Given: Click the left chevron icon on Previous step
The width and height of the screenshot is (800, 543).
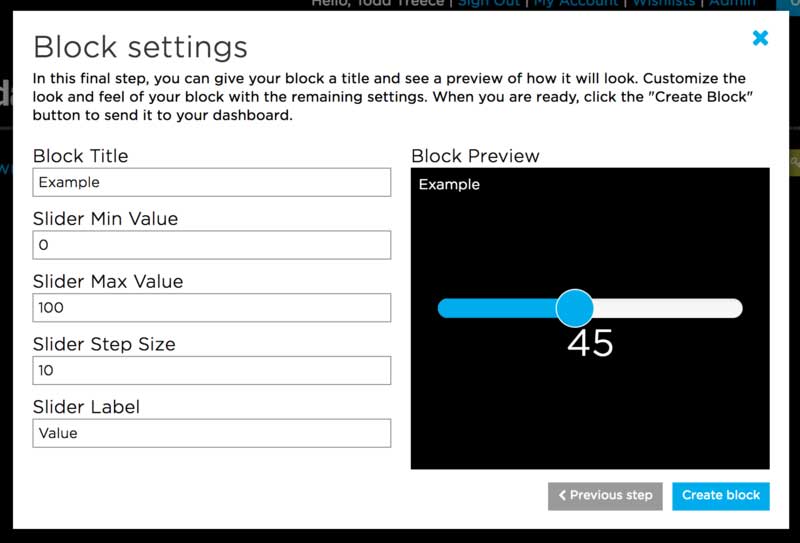Looking at the screenshot, I should tap(562, 495).
